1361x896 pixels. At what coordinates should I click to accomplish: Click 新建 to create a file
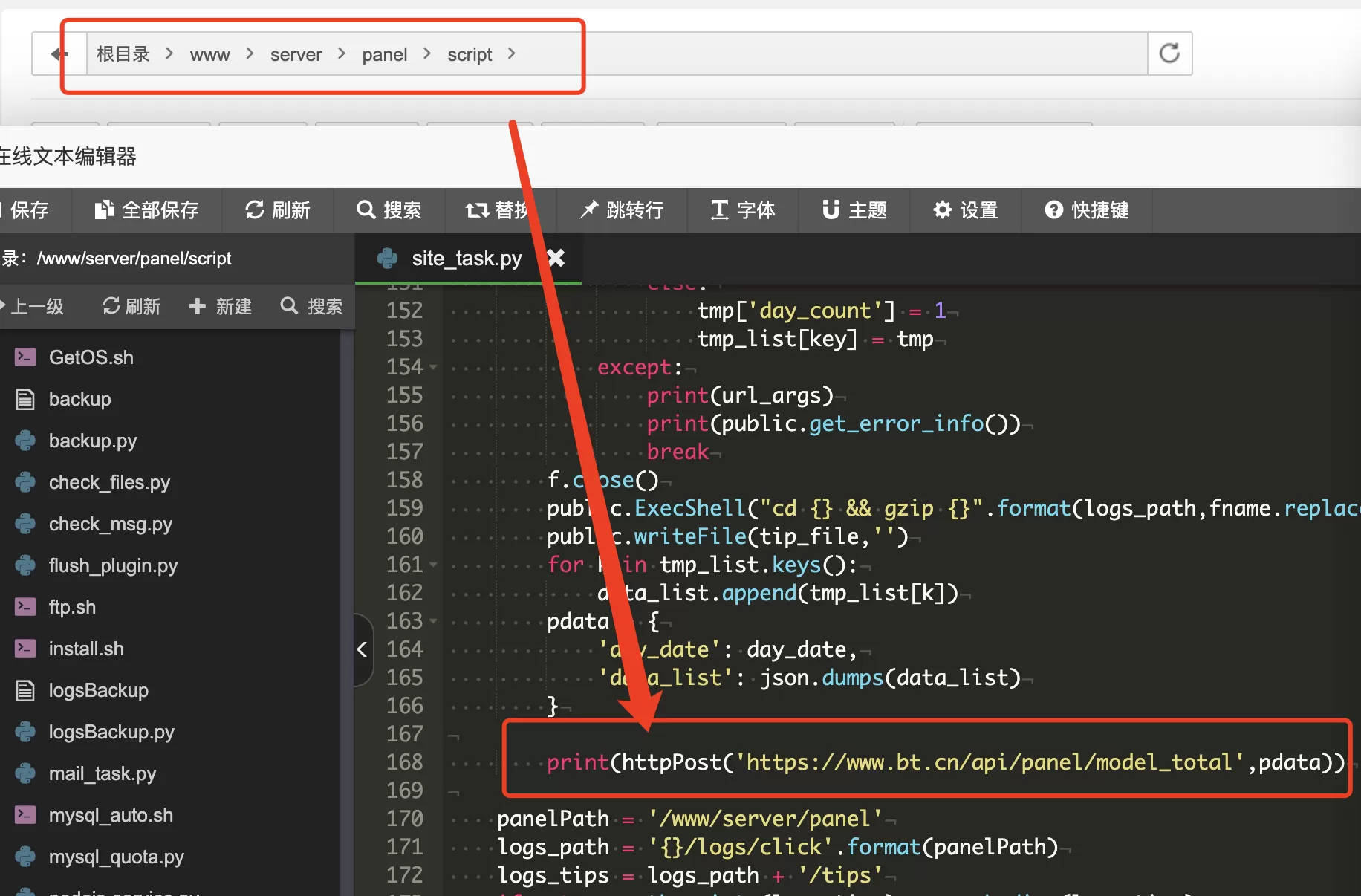(x=221, y=306)
